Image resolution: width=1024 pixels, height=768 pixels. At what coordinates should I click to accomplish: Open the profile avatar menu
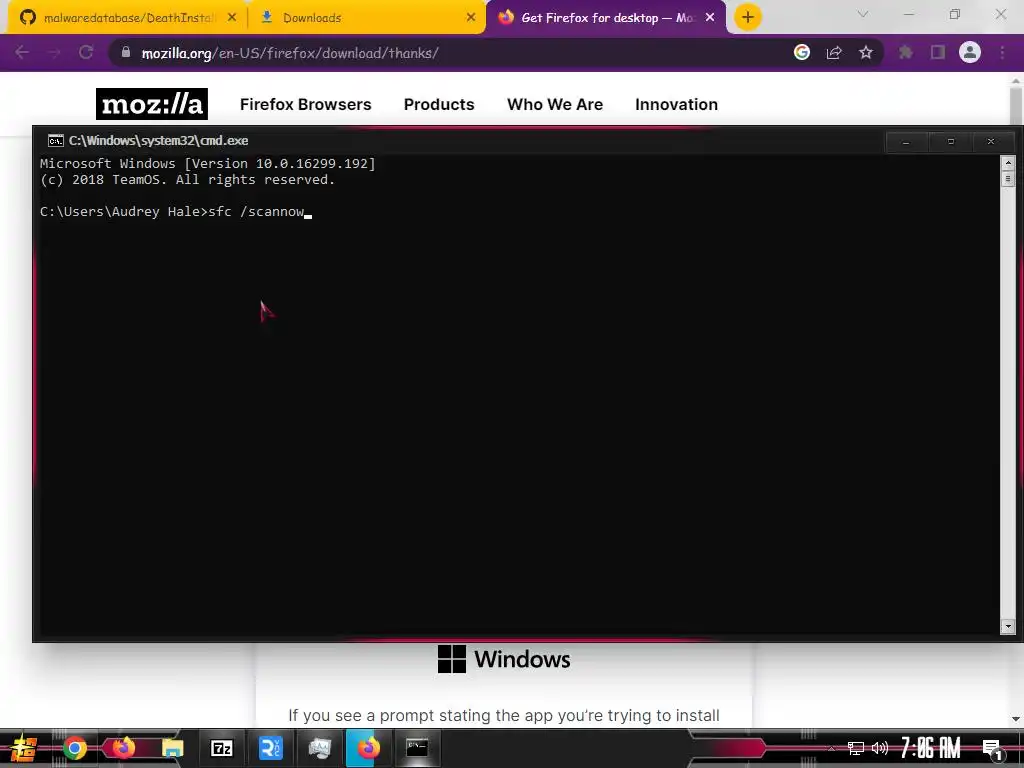[x=970, y=52]
